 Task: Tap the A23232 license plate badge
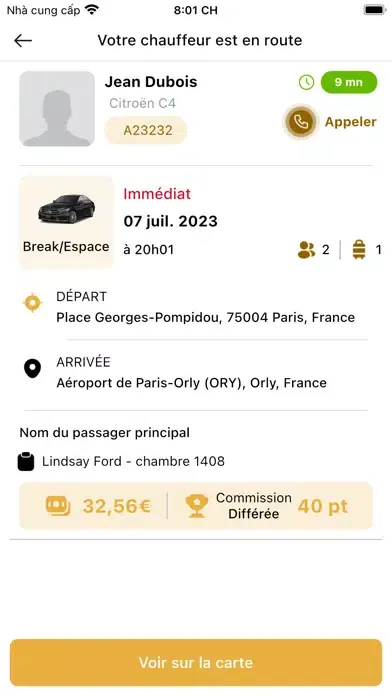coord(146,130)
